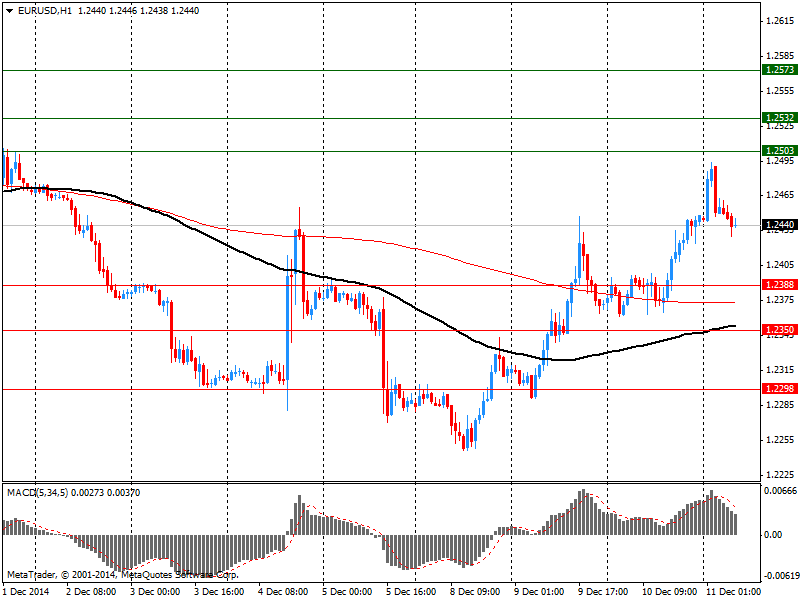
Task: Open the chart menu triangle beside EURUSD,H1
Action: [x=9, y=11]
